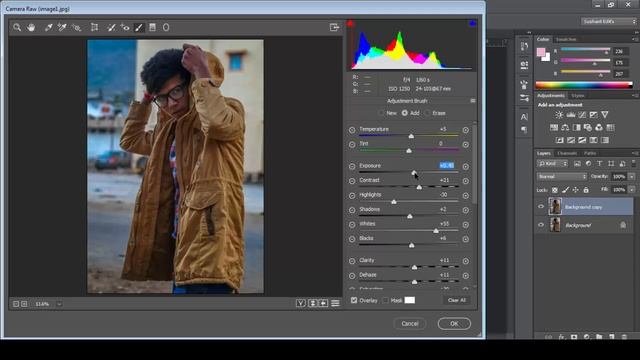Select the Spot Removal tool

tap(111, 27)
